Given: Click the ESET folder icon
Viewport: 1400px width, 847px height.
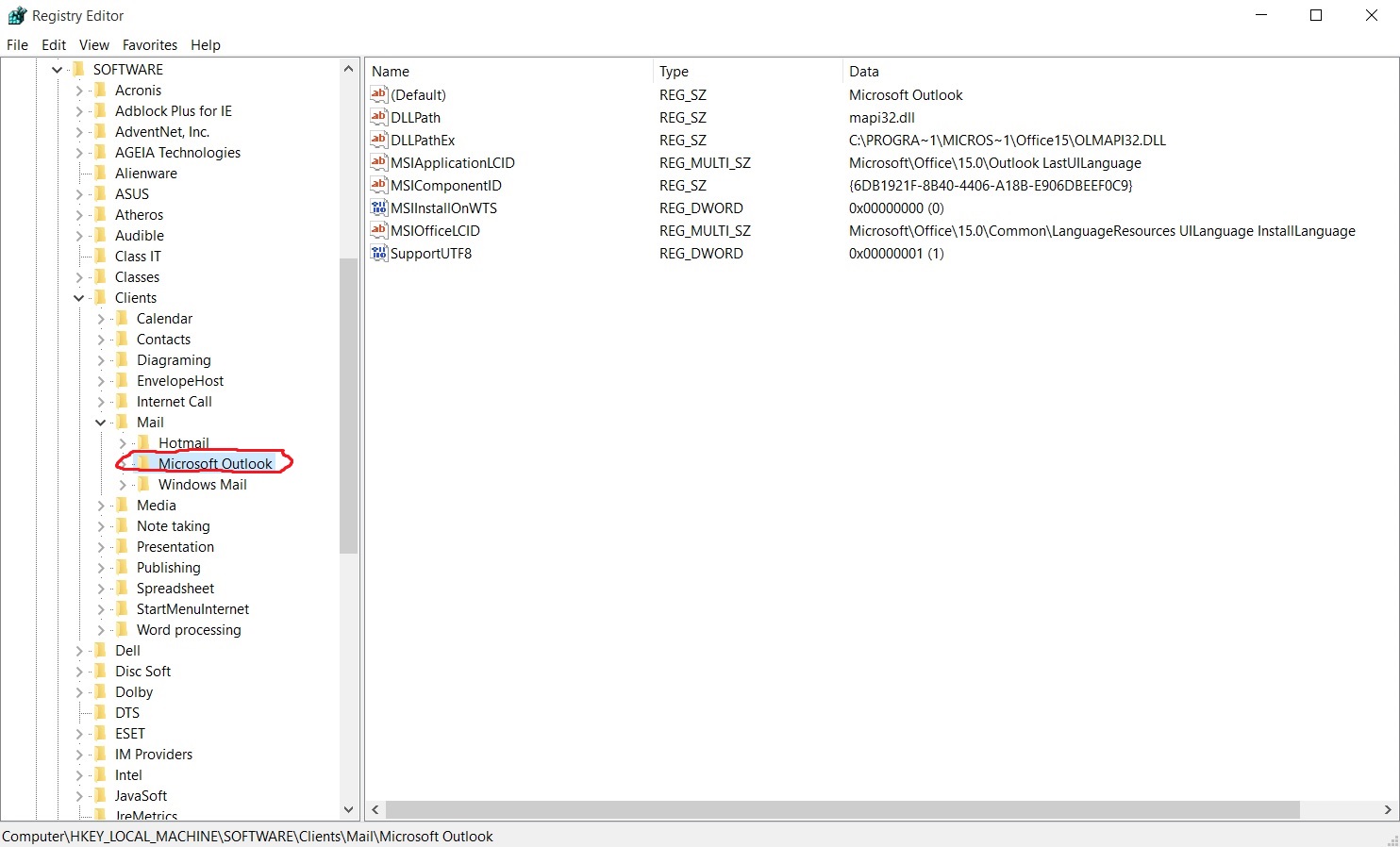Looking at the screenshot, I should 100,733.
